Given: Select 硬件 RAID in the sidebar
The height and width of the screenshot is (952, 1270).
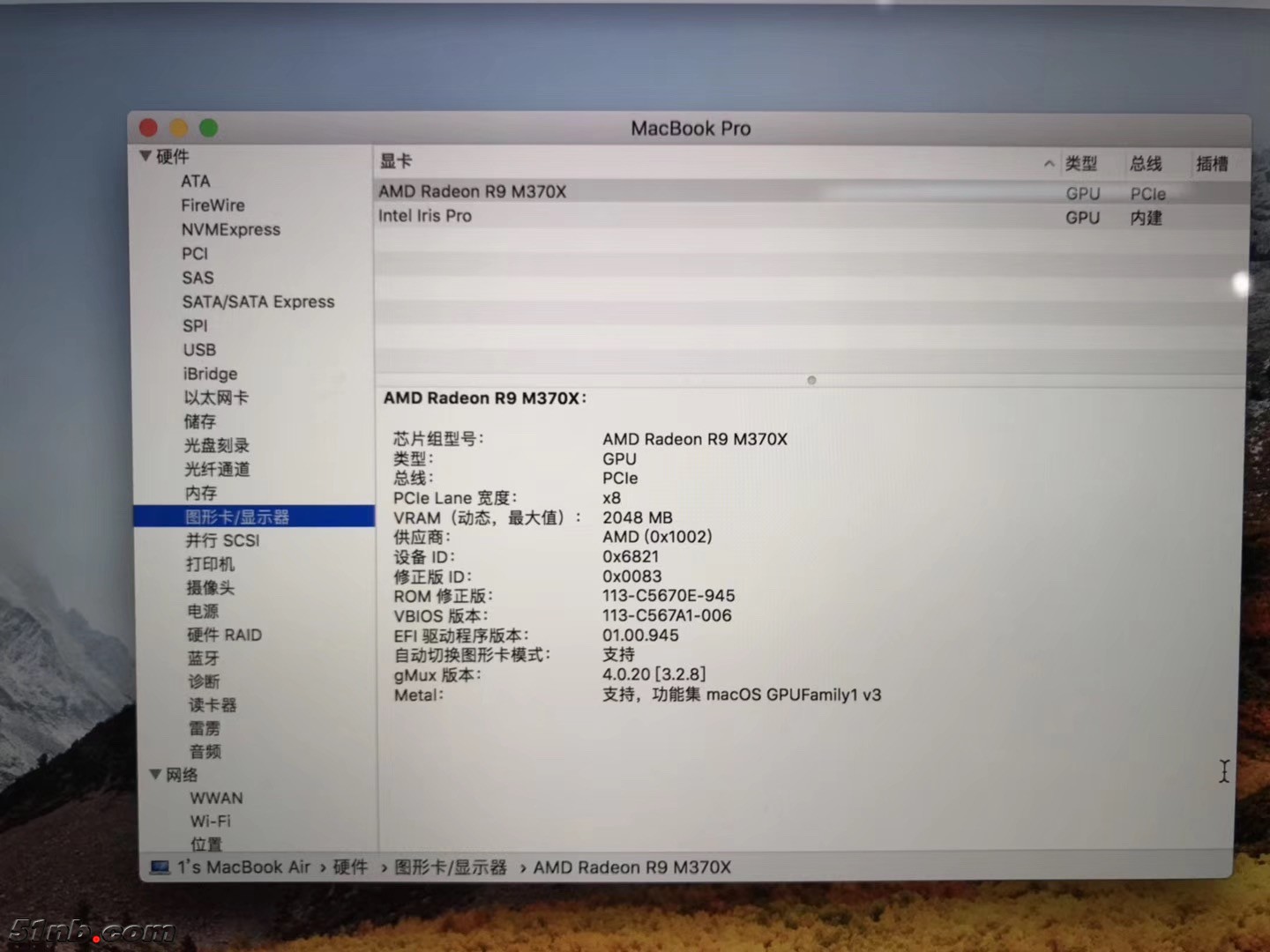Looking at the screenshot, I should [x=224, y=635].
